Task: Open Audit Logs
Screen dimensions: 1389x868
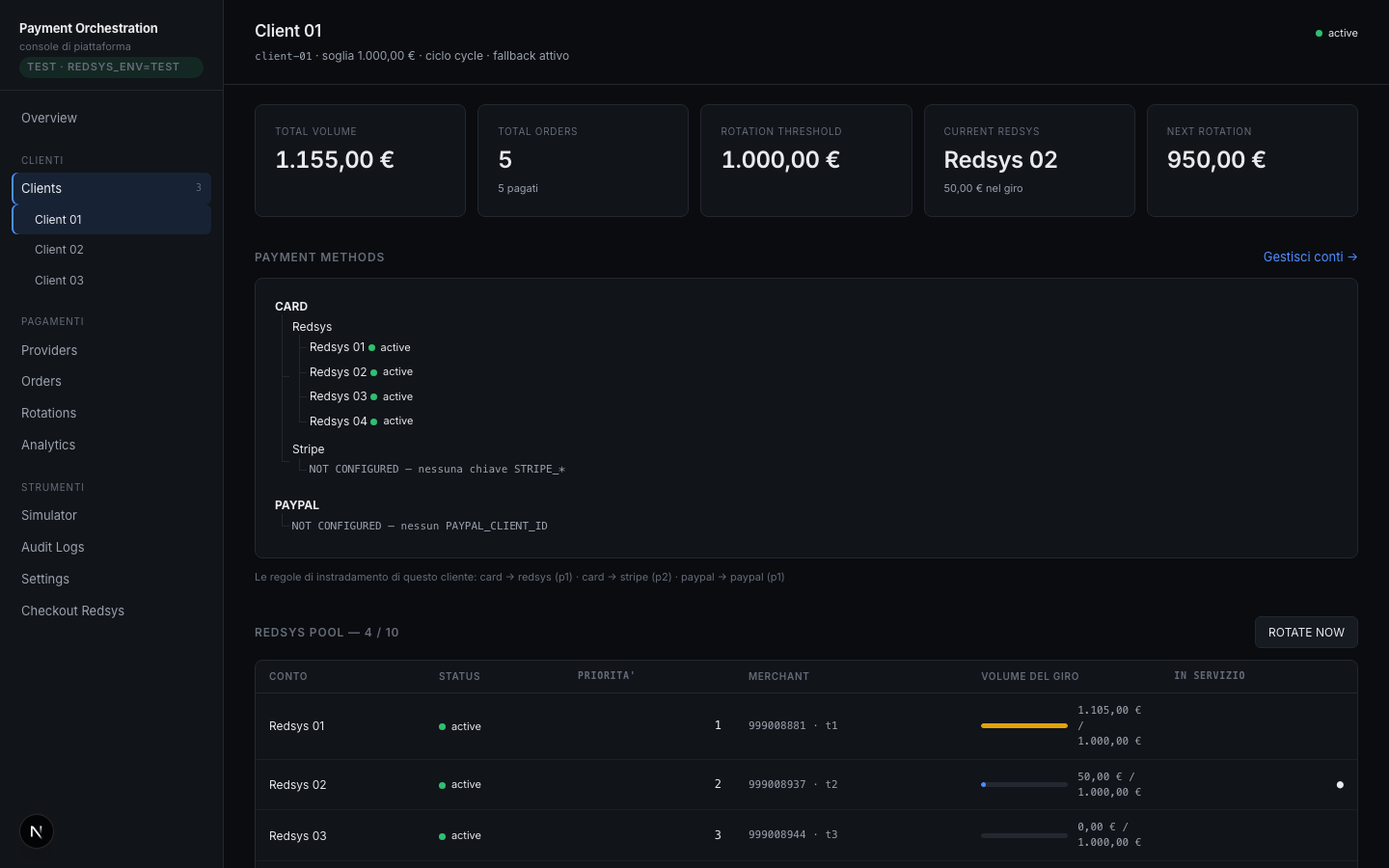Action: (x=111, y=547)
